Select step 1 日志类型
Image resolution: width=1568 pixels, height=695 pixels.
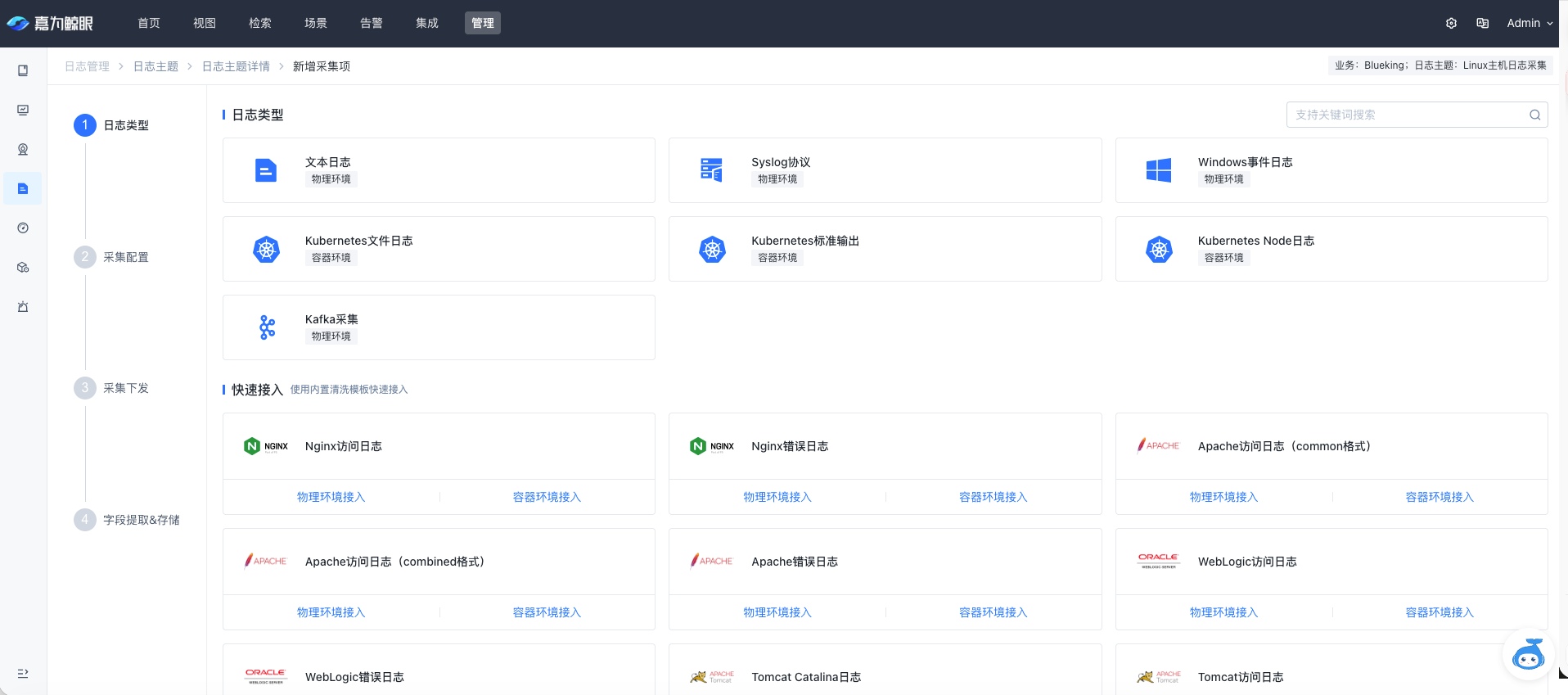coord(111,125)
